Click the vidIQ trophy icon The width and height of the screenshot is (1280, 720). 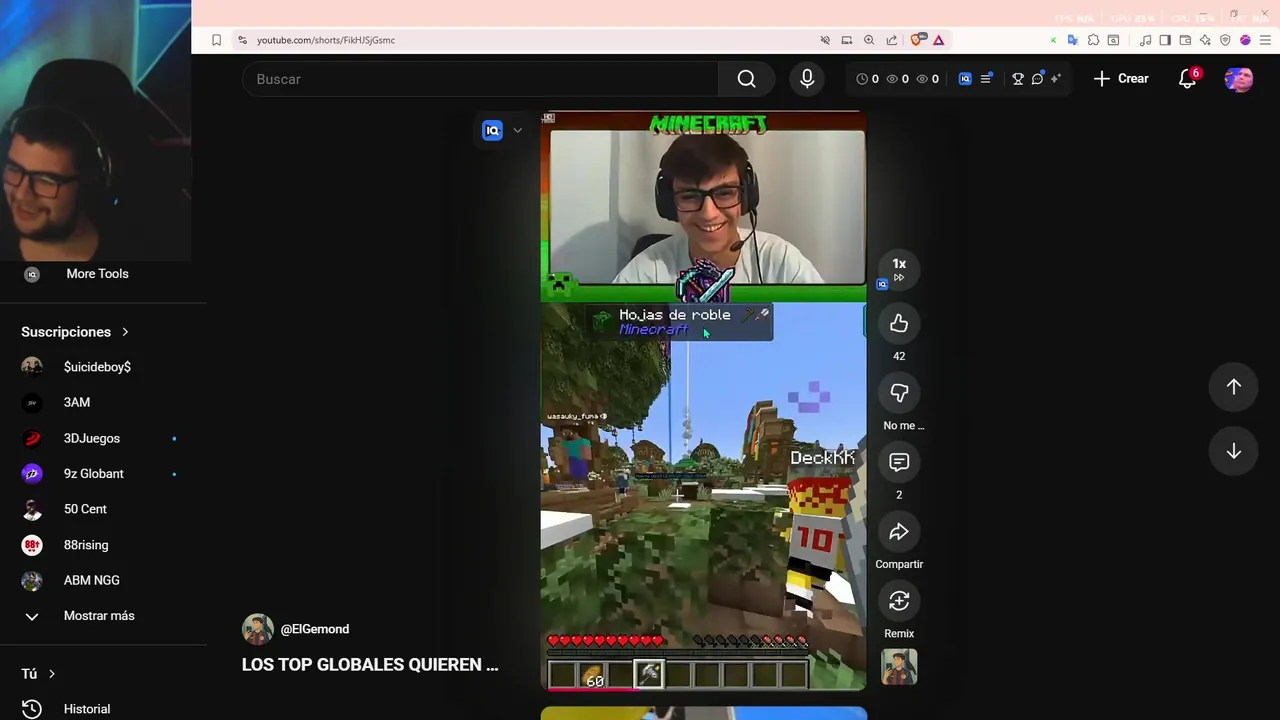(1018, 79)
